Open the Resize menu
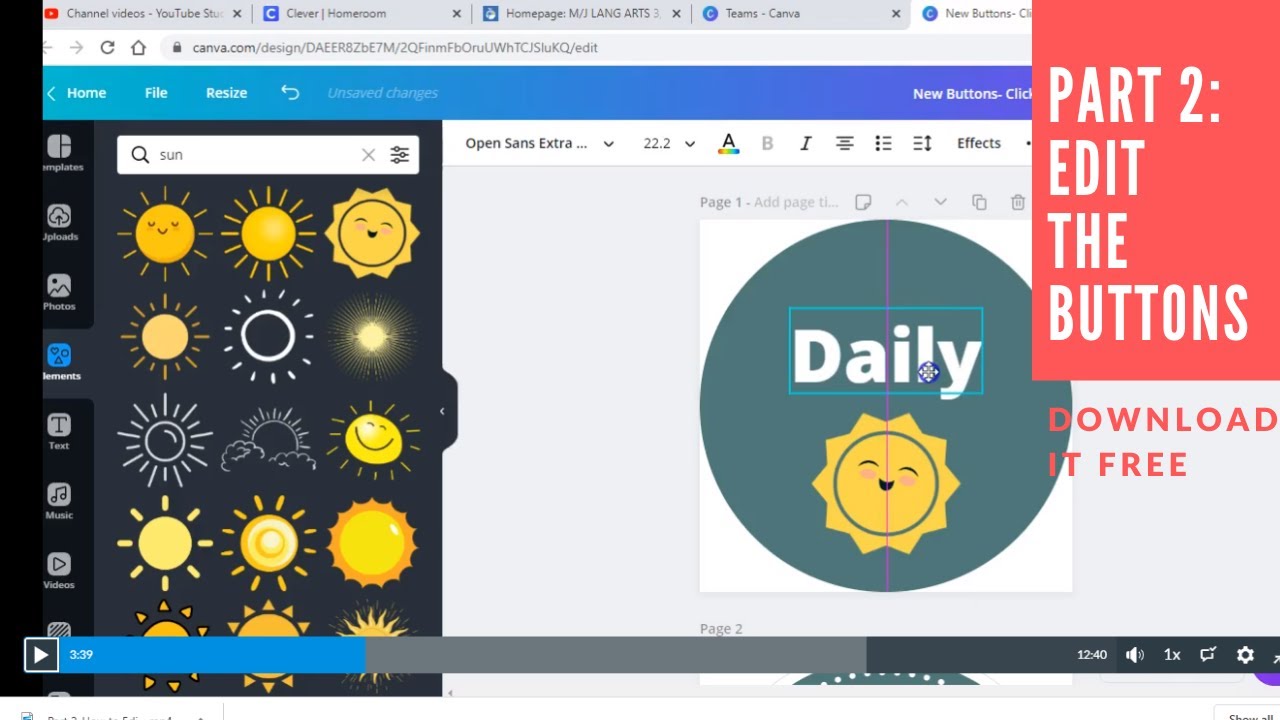 click(227, 93)
